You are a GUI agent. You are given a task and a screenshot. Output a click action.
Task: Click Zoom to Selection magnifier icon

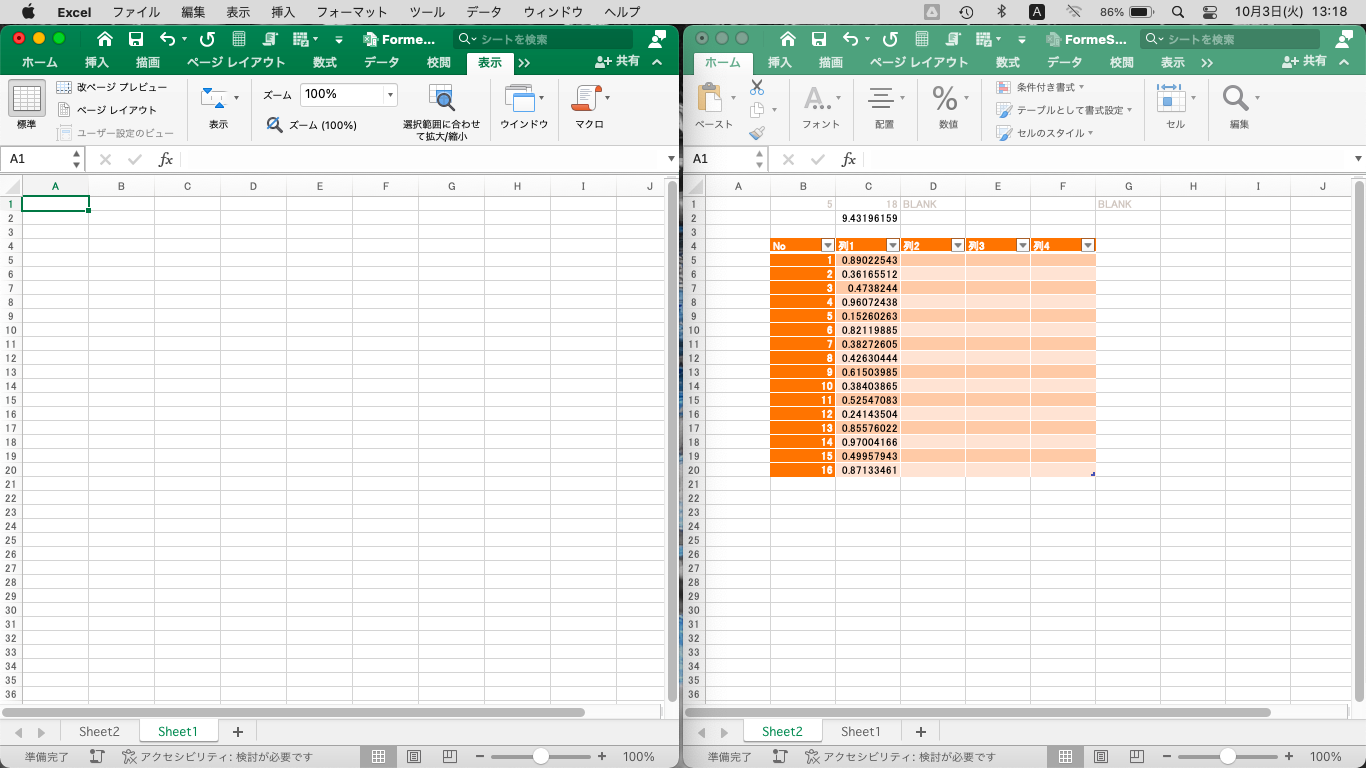[x=441, y=98]
